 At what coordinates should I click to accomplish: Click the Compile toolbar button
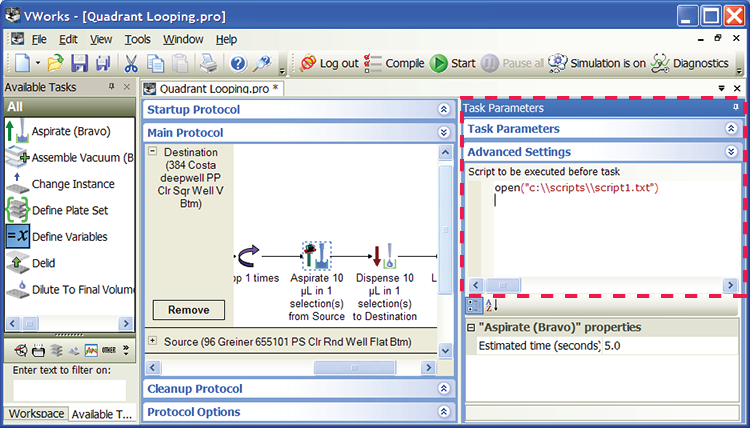(x=393, y=63)
